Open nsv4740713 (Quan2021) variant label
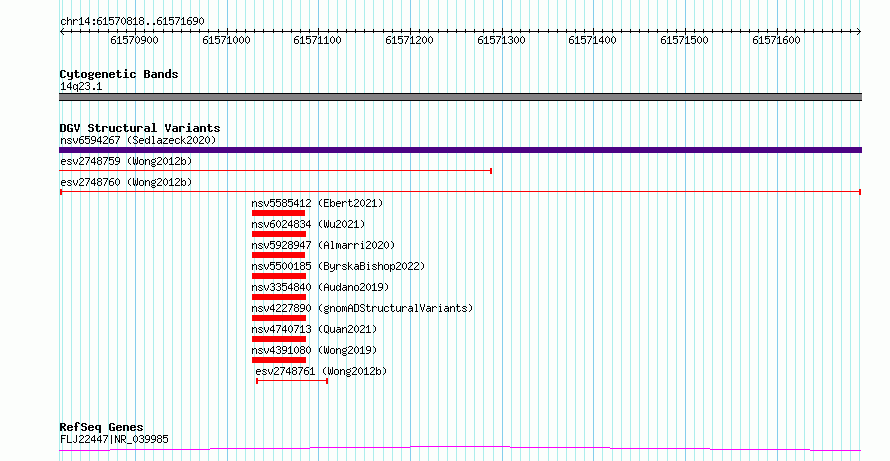The height and width of the screenshot is (461, 890). (314, 329)
